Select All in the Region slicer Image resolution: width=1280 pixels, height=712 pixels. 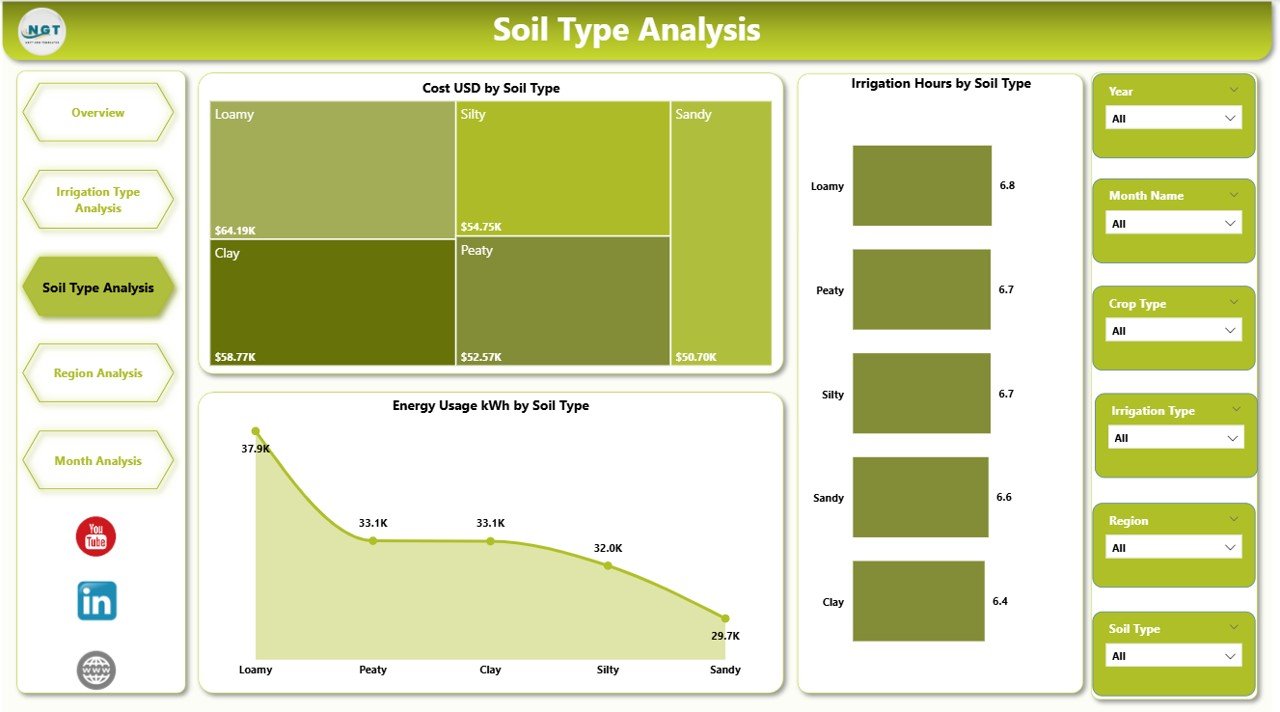(1173, 547)
